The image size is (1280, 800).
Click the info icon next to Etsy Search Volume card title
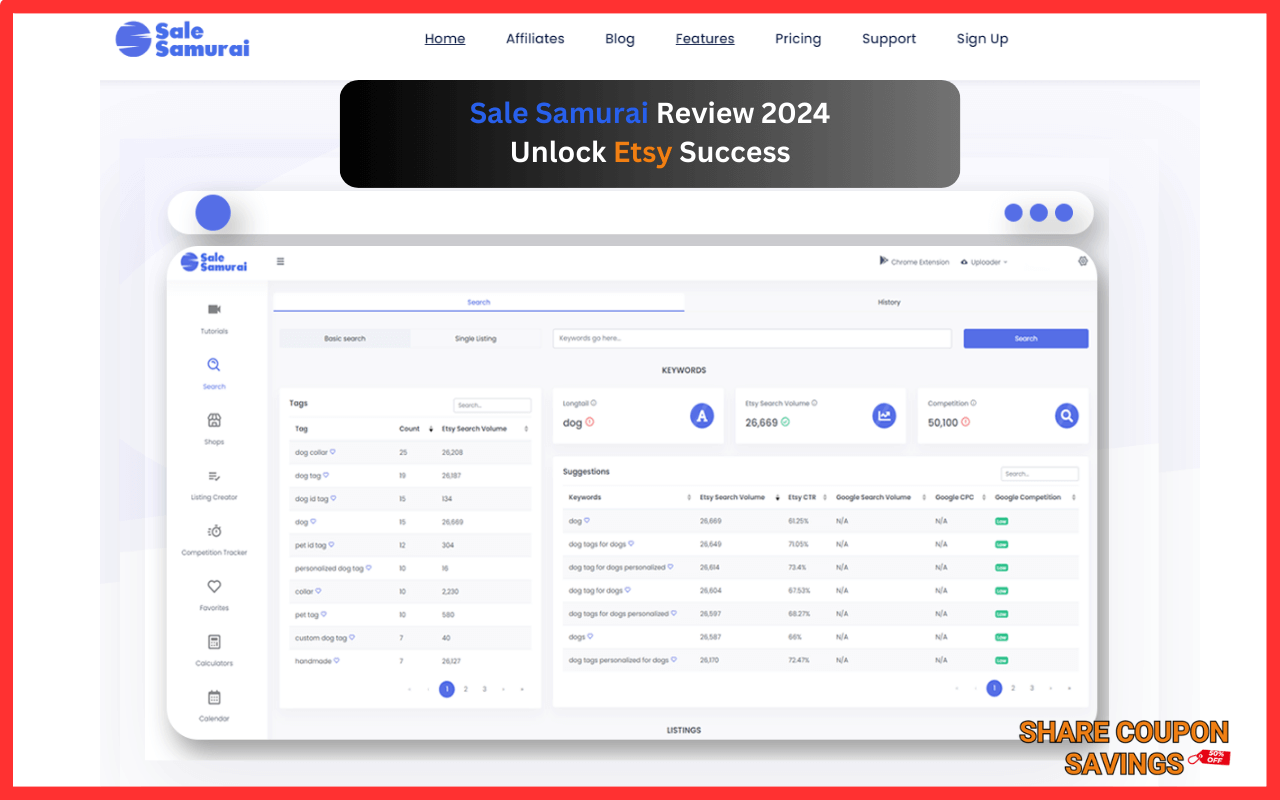point(814,403)
